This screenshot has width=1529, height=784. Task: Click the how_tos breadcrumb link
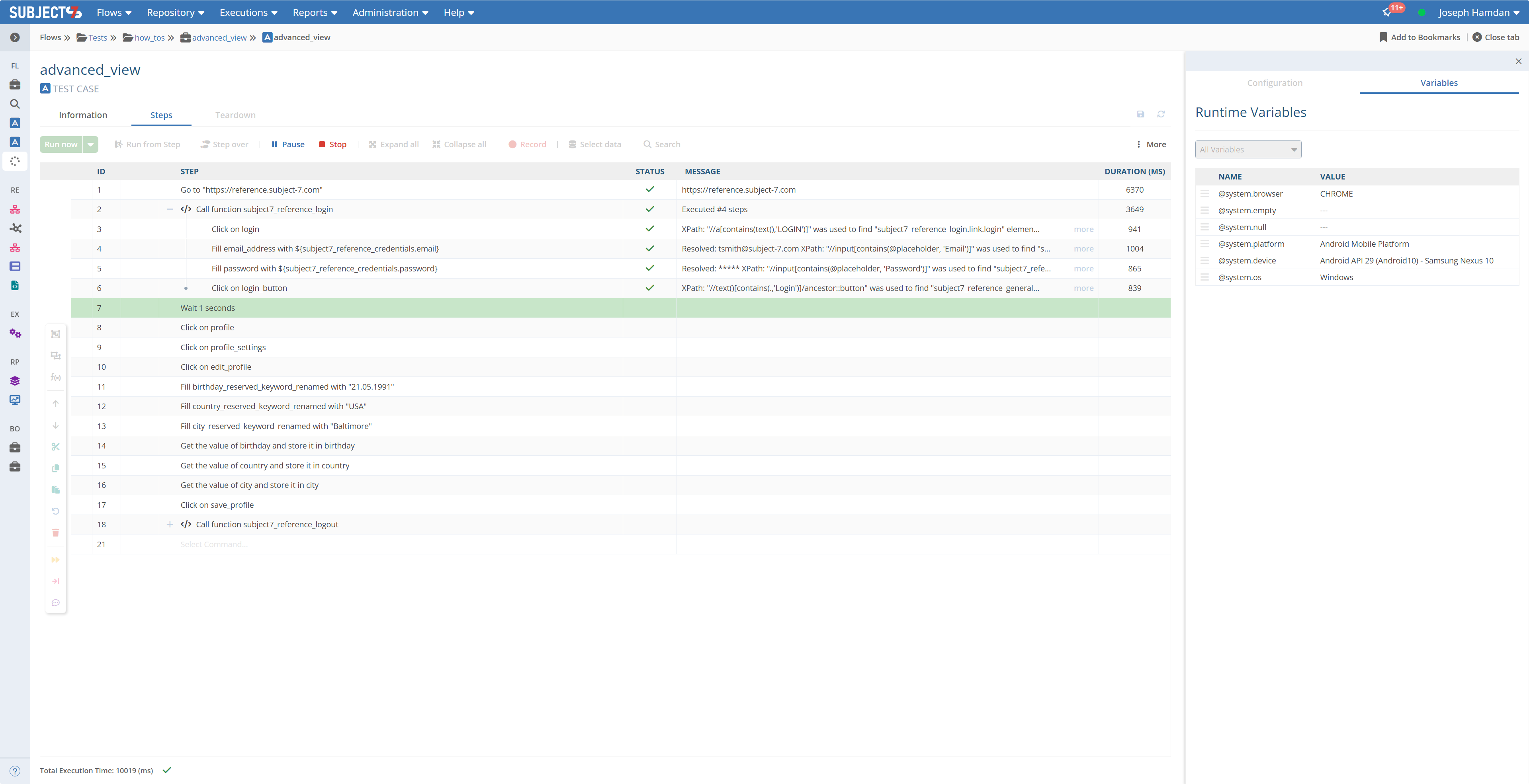click(x=149, y=38)
